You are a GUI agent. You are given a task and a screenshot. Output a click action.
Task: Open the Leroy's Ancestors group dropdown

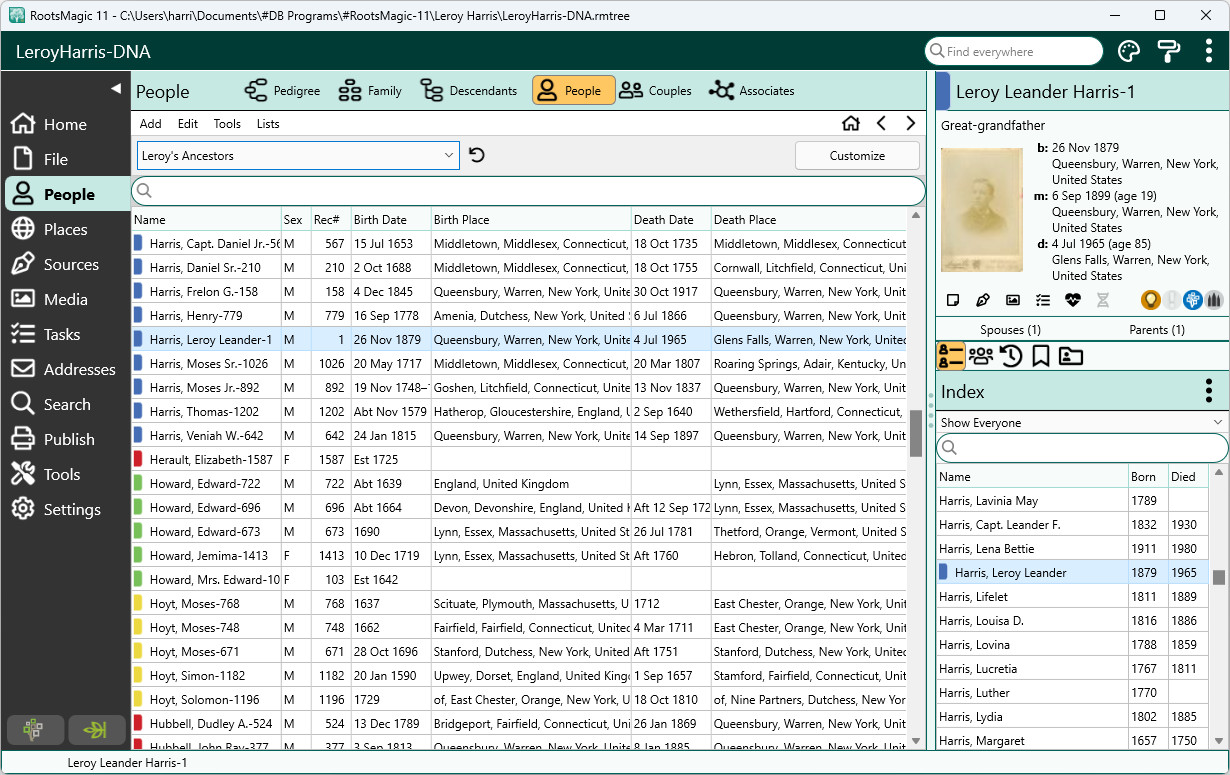coord(298,156)
